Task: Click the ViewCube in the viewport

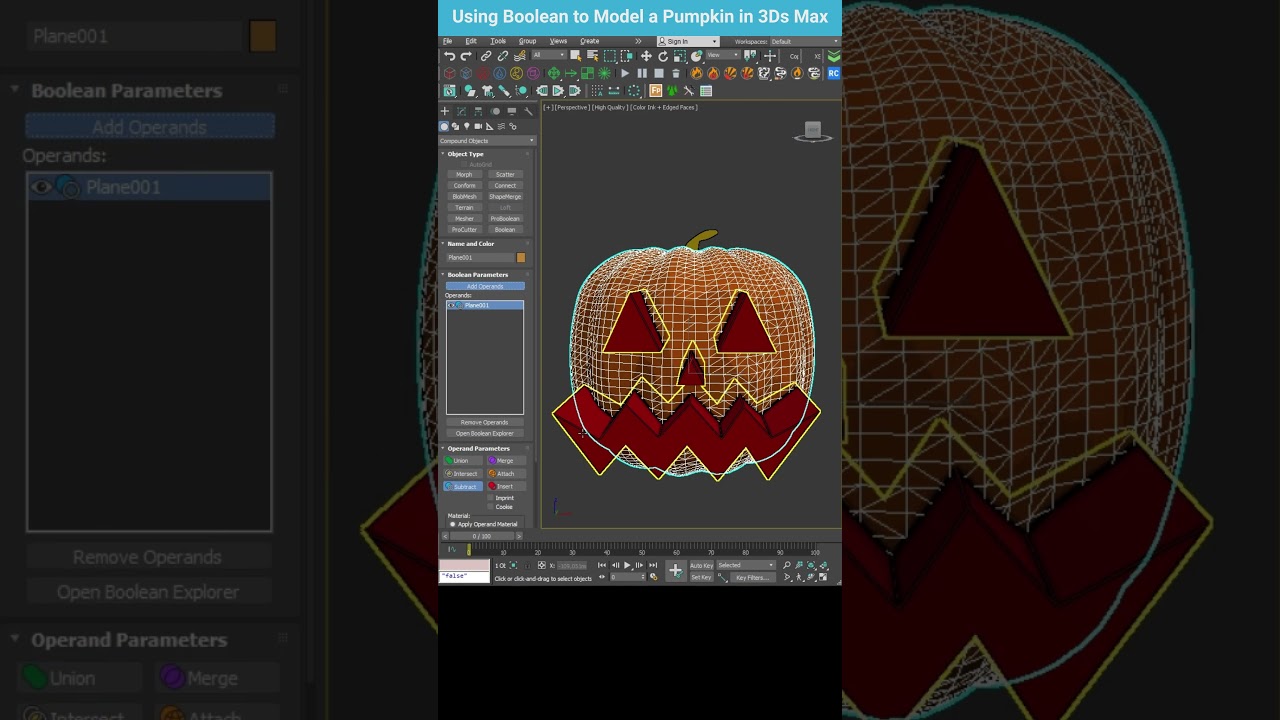Action: pos(813,132)
